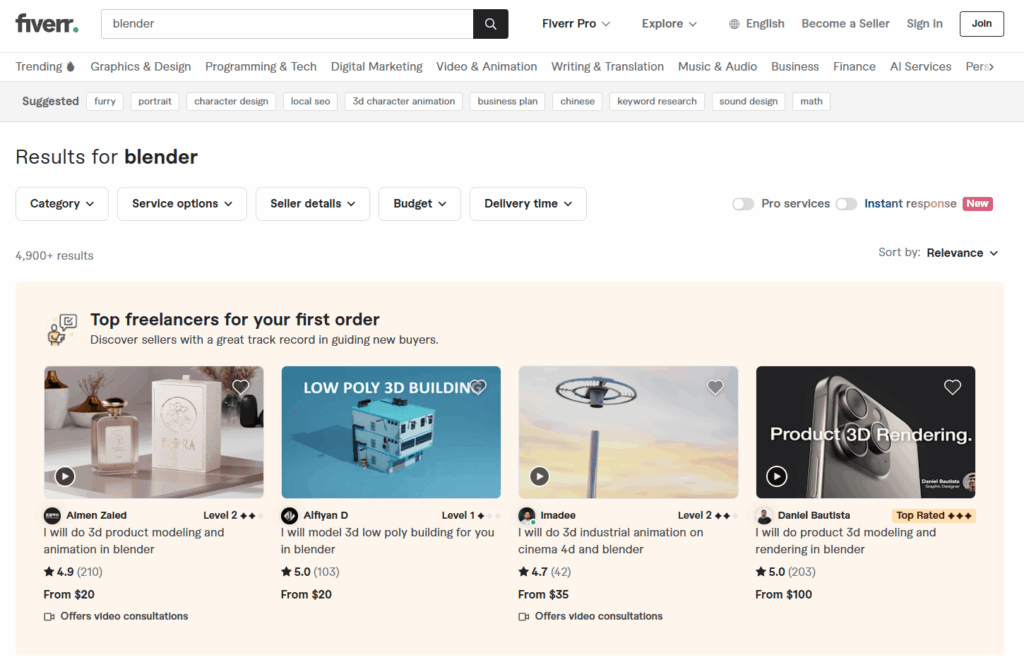The width and height of the screenshot is (1024, 662).
Task: Click the Join button
Action: click(x=981, y=23)
